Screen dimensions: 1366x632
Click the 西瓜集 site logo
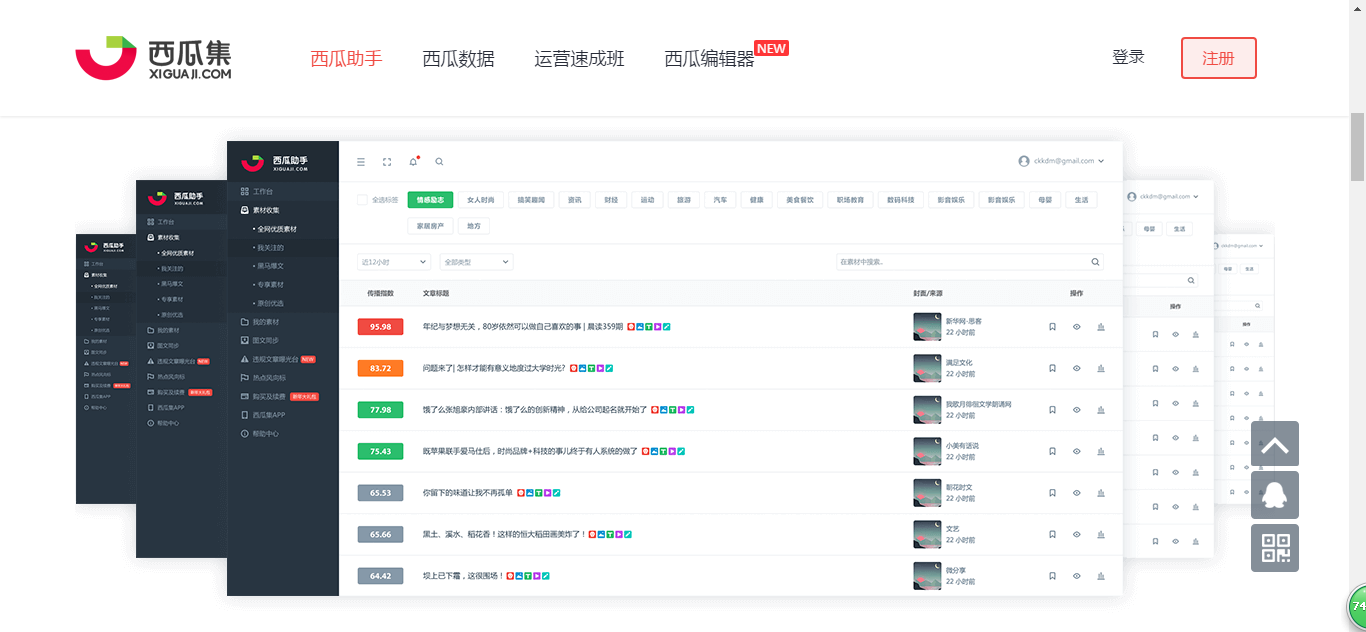coord(154,58)
